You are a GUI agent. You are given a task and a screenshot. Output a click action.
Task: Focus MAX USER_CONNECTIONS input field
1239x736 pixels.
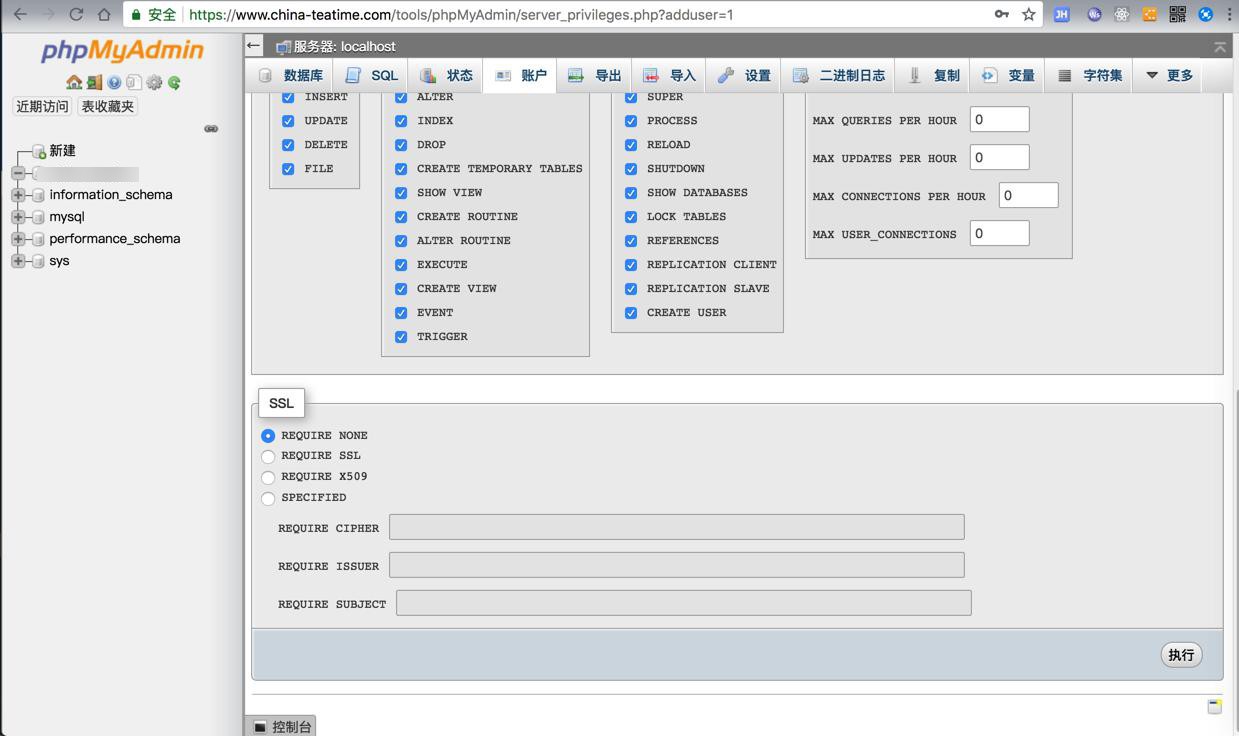coord(999,233)
